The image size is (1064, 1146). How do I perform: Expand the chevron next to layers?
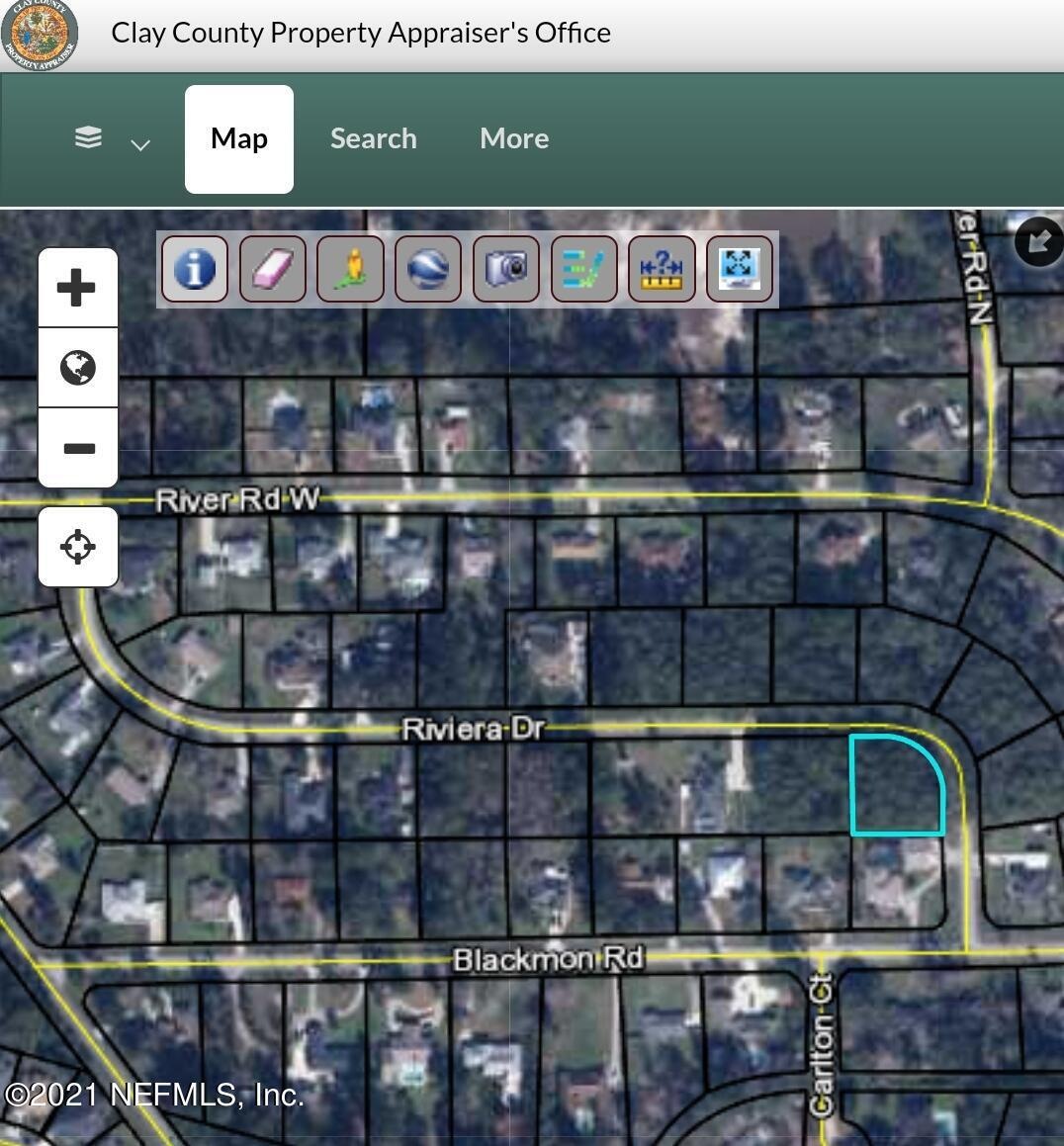tap(140, 144)
